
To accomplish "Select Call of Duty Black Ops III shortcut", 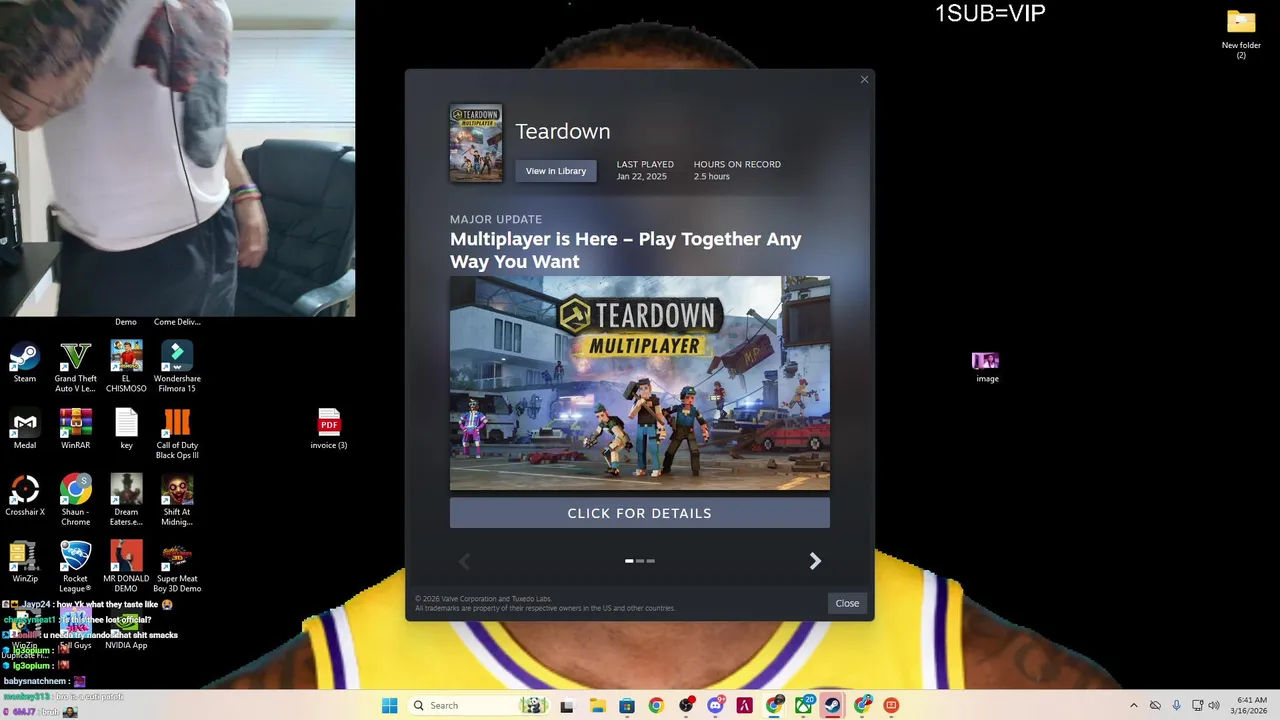I will [177, 434].
